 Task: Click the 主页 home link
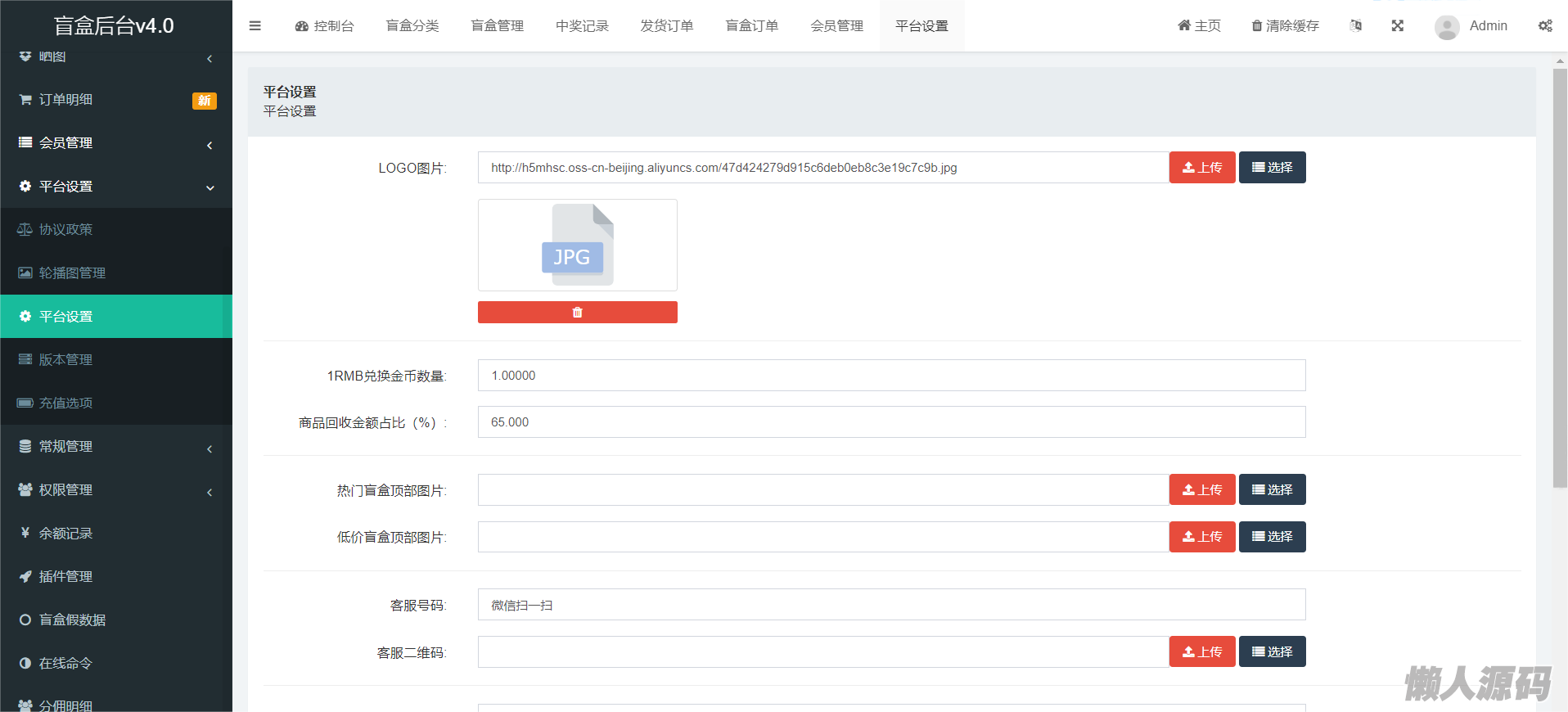[x=1199, y=26]
